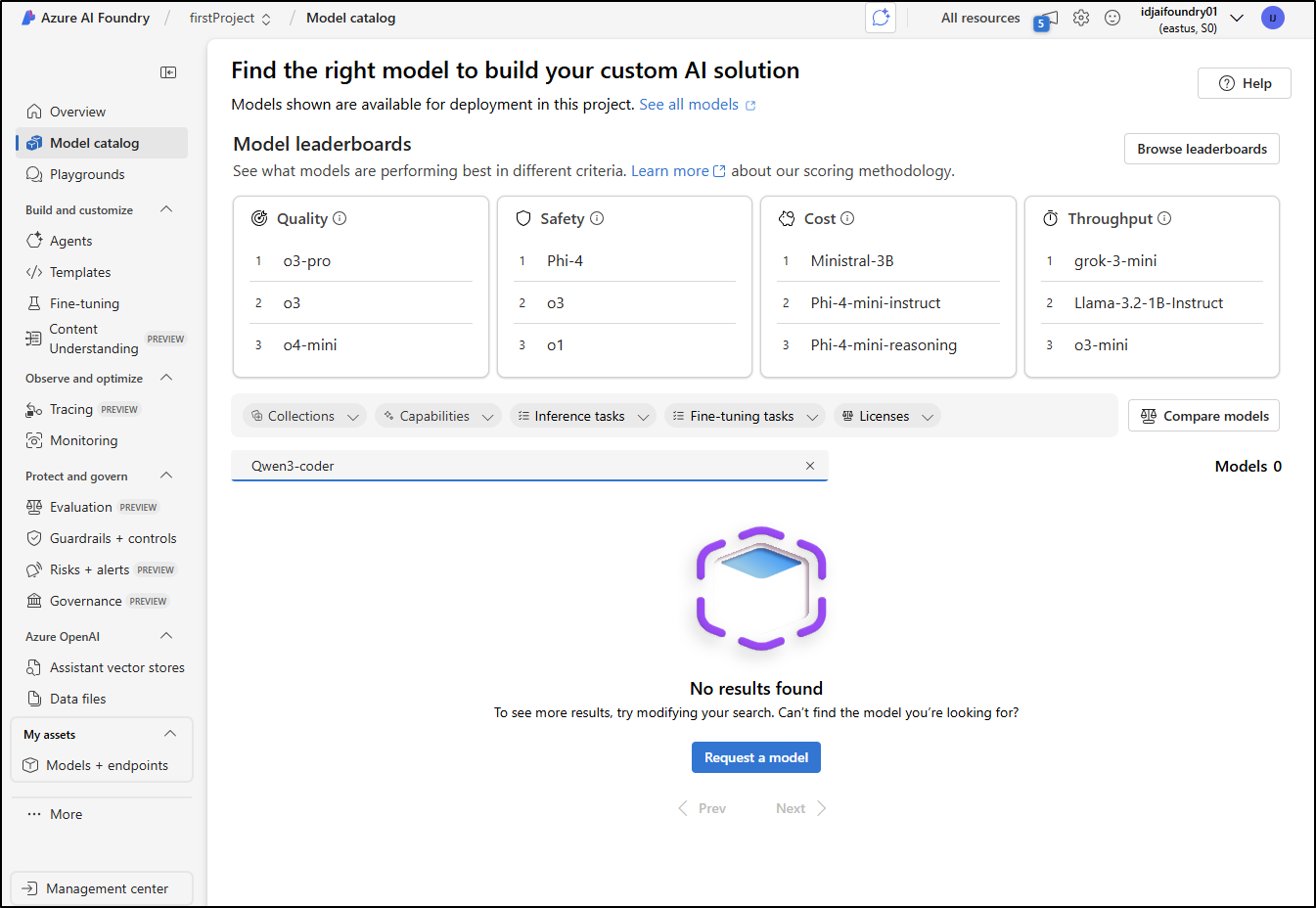
Task: Collapse the My assets section
Action: pos(170,734)
